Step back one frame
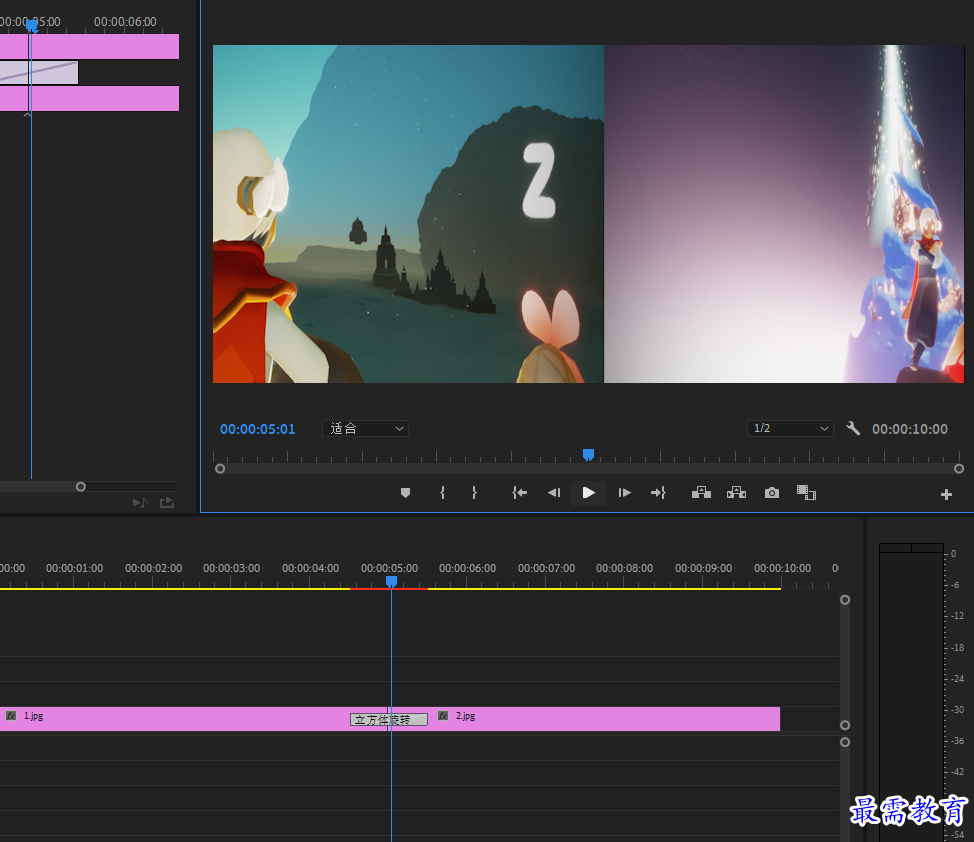974x842 pixels. (x=553, y=493)
